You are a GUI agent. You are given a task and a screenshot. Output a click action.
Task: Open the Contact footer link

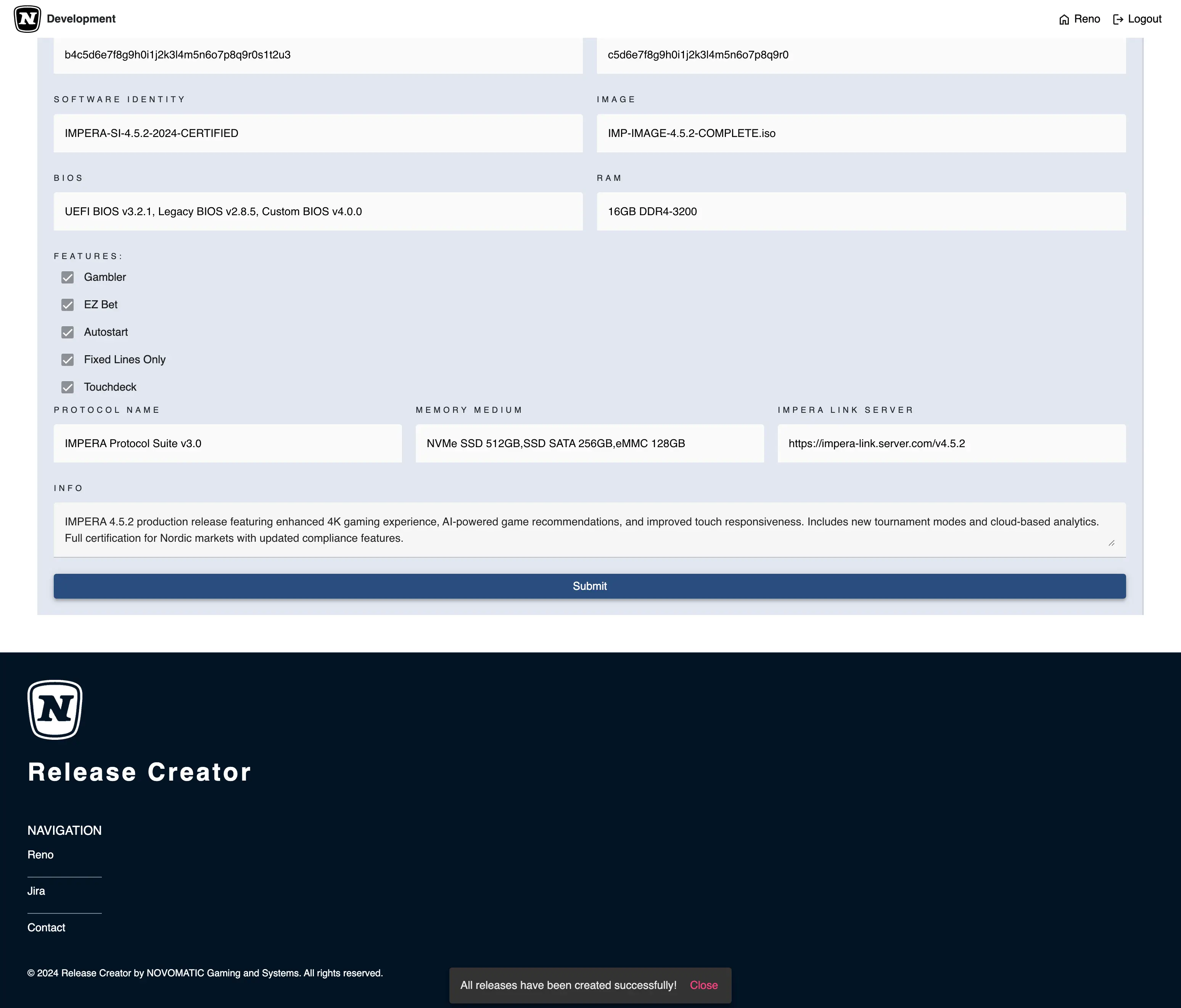[46, 927]
